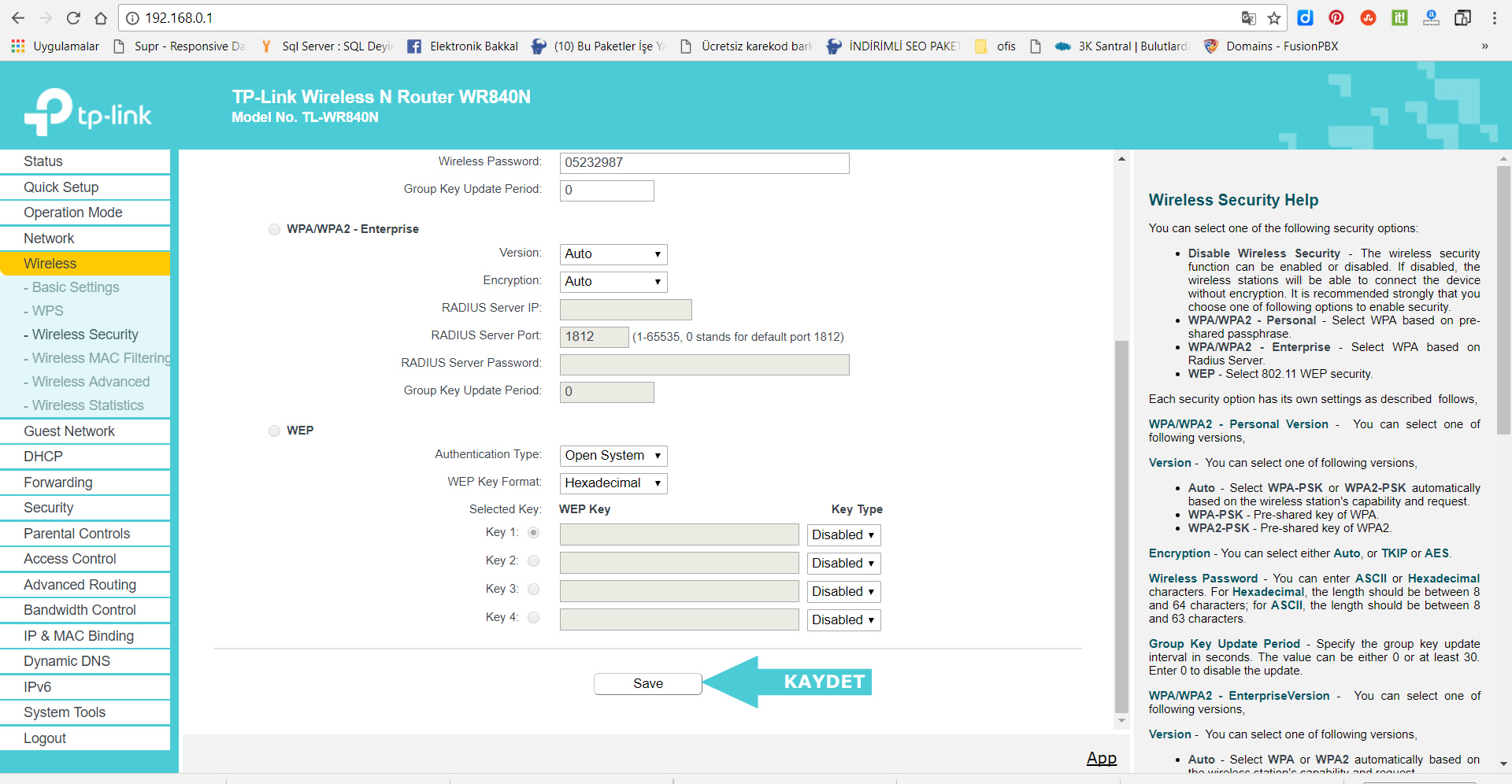Go to Guest Network in sidebar
The image size is (1512, 784).
pyautogui.click(x=69, y=431)
